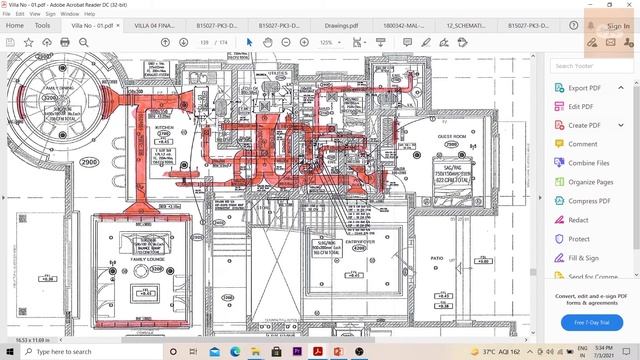Switch to the VILLA 04 FINA... document tab
Viewport: 640px width, 360px height.
click(x=154, y=25)
